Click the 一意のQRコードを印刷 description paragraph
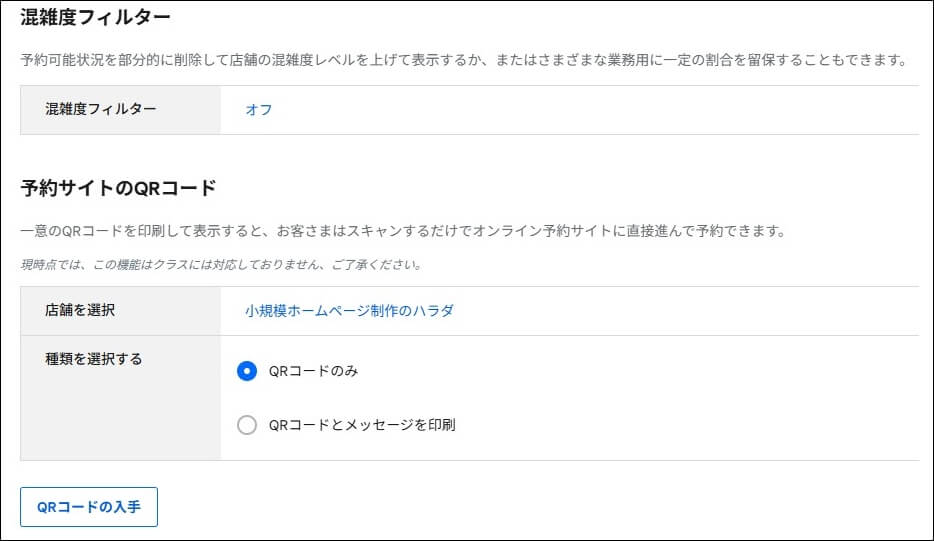The width and height of the screenshot is (934, 541). pos(403,231)
